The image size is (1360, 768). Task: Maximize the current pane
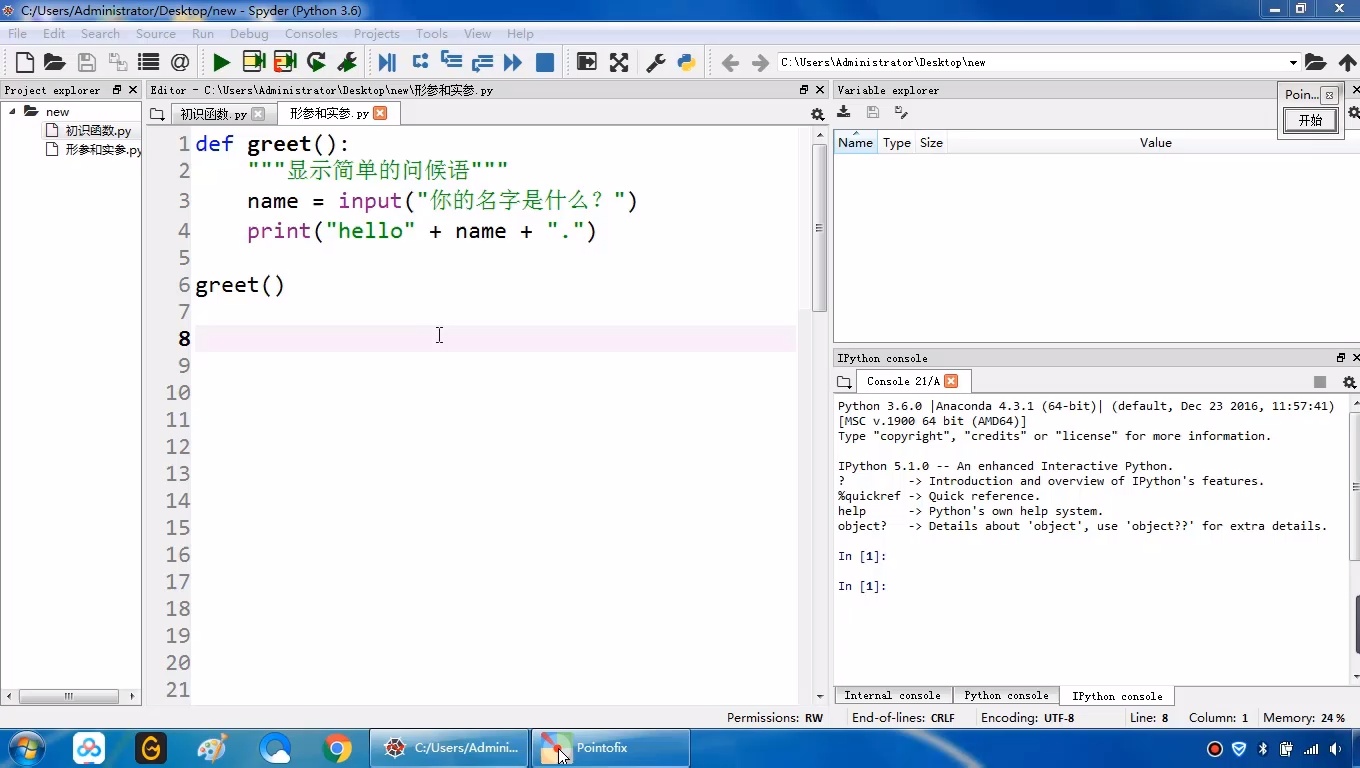click(x=587, y=62)
